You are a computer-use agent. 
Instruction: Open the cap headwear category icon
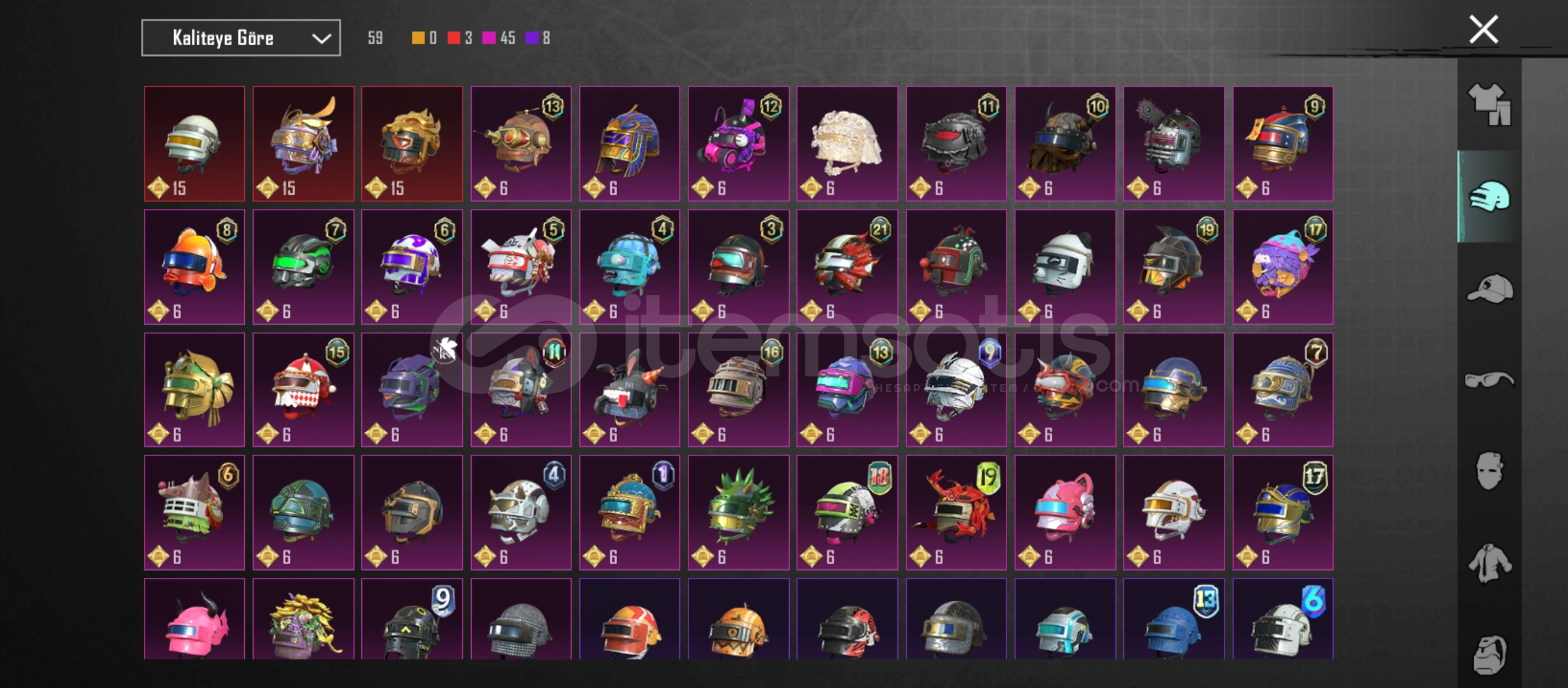click(x=1489, y=289)
